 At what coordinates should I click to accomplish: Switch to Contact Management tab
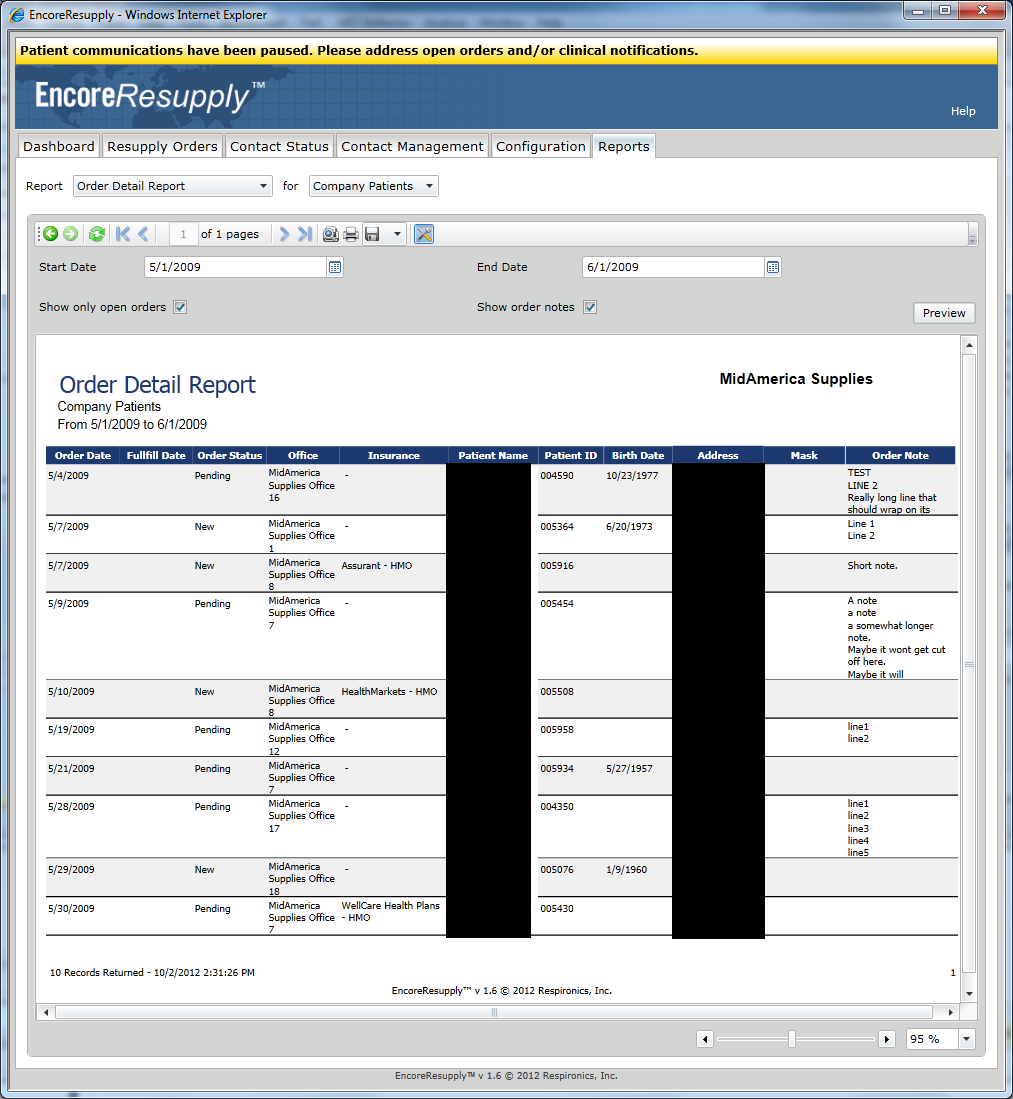coord(412,146)
